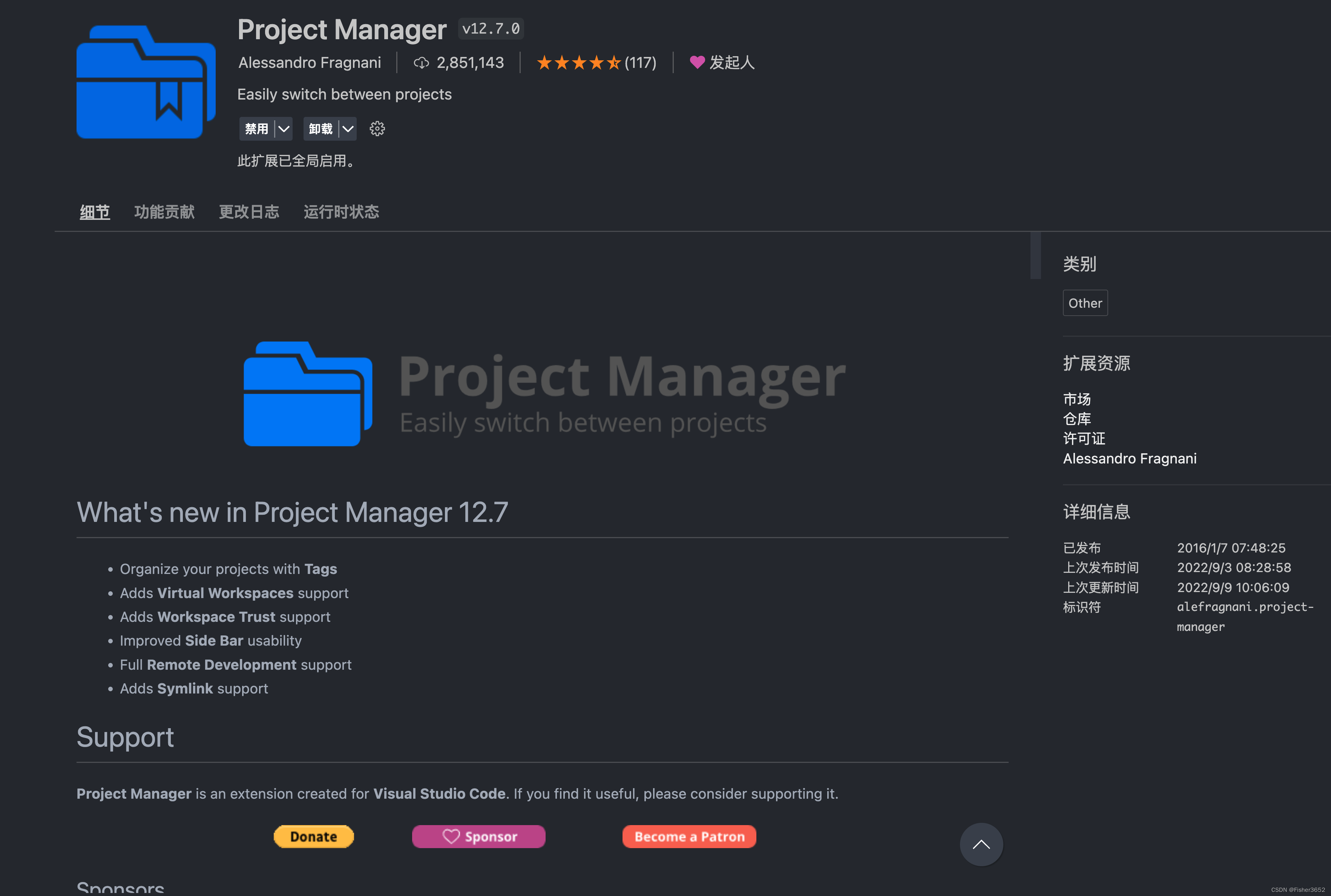Click the Easily switch between projects description in header

(345, 94)
